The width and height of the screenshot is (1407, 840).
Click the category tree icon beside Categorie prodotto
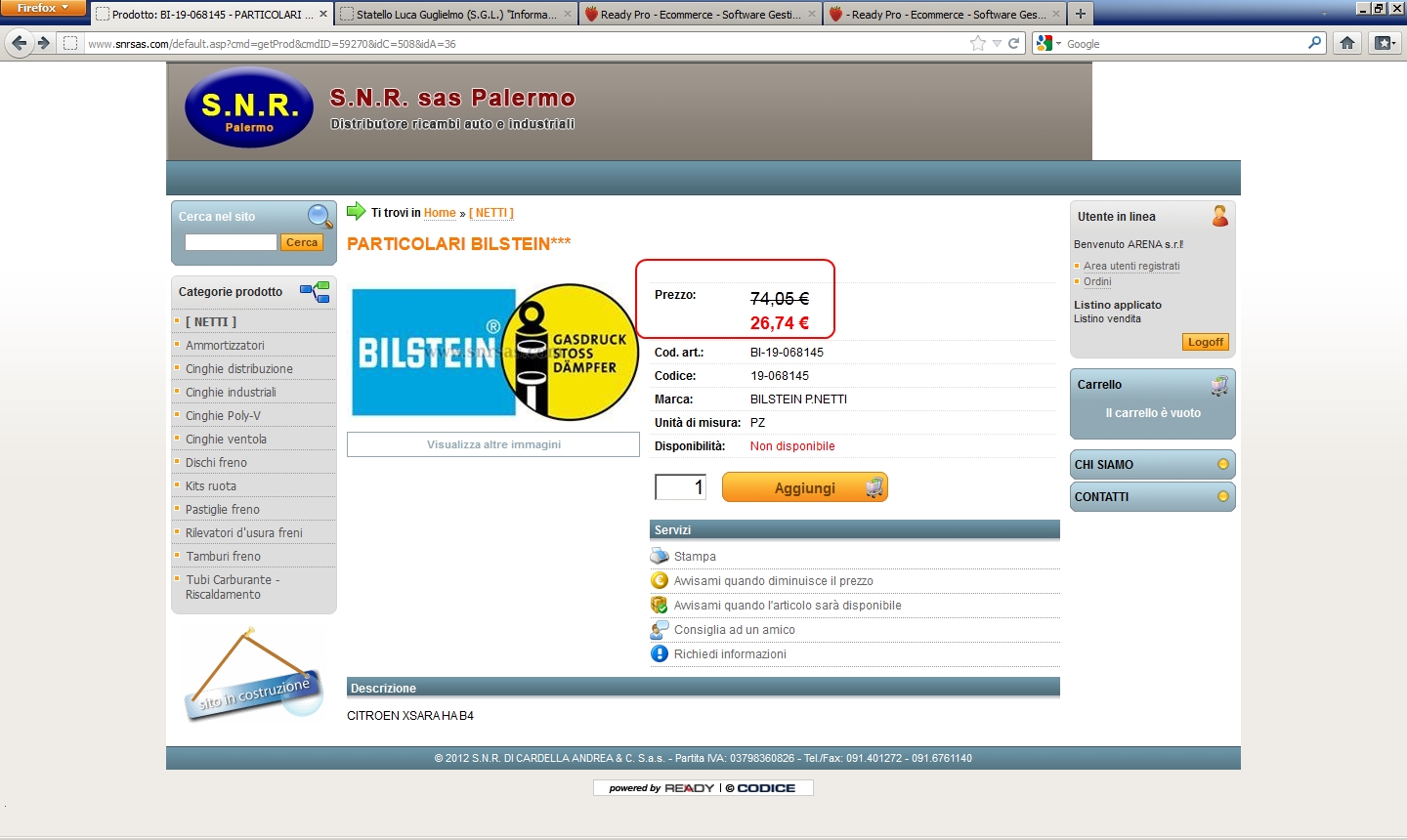pyautogui.click(x=315, y=292)
